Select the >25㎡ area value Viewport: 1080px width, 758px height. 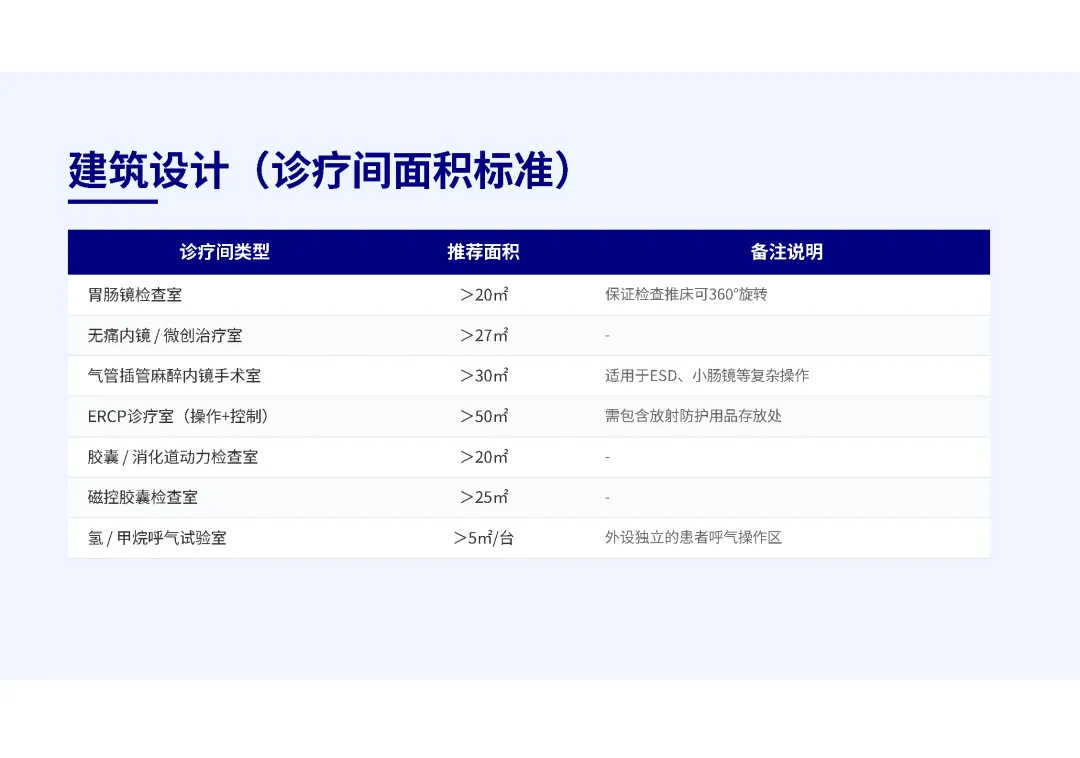[x=484, y=497]
